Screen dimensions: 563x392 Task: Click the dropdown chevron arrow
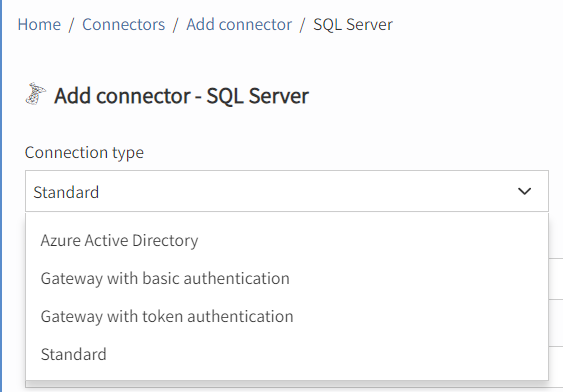point(524,191)
